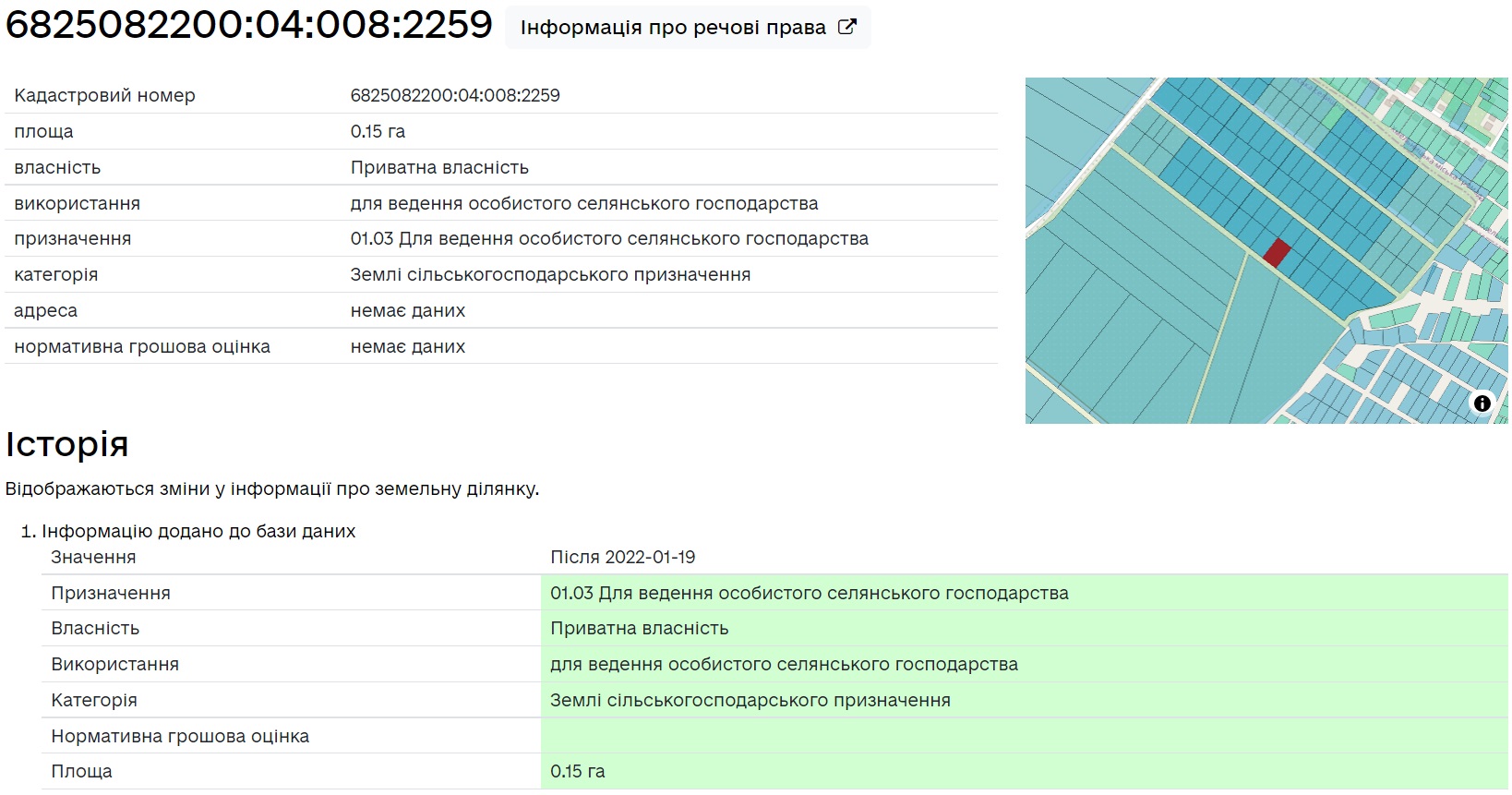1512x795 pixels.
Task: Click the "Кадастровий номер" row label
Action: point(104,95)
